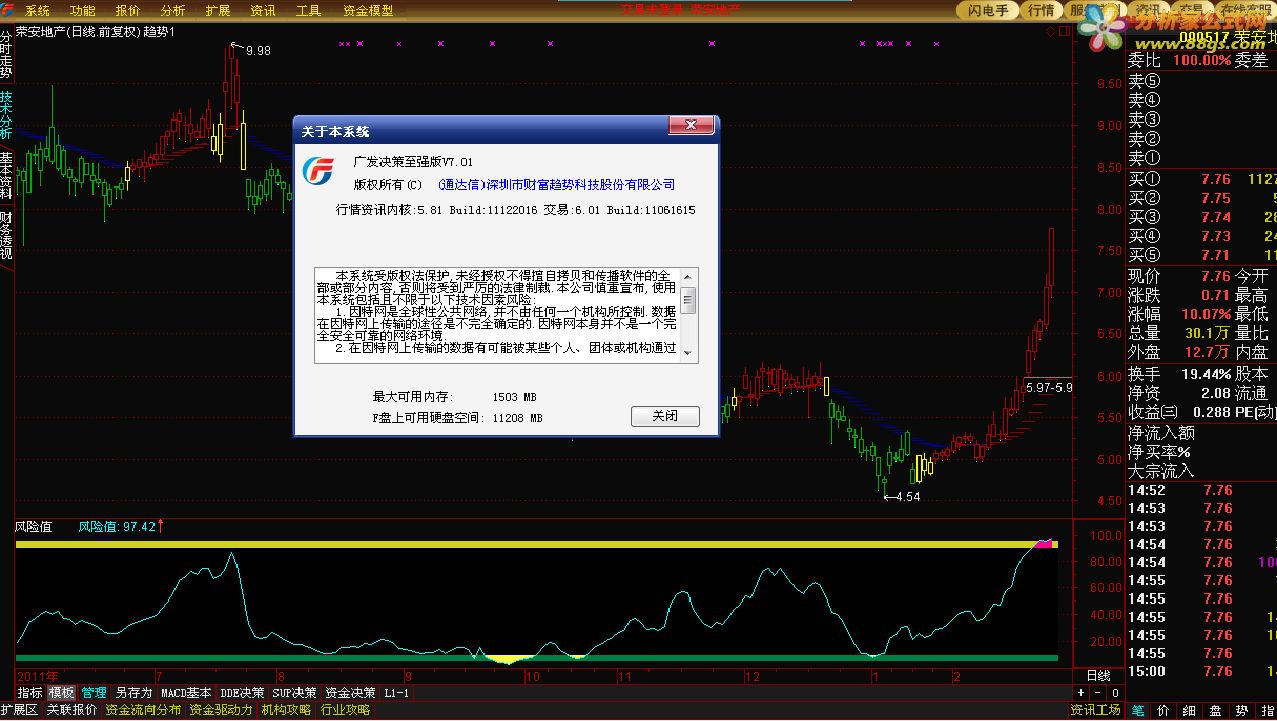Open the 系统 menu
This screenshot has width=1277, height=721.
tap(37, 11)
